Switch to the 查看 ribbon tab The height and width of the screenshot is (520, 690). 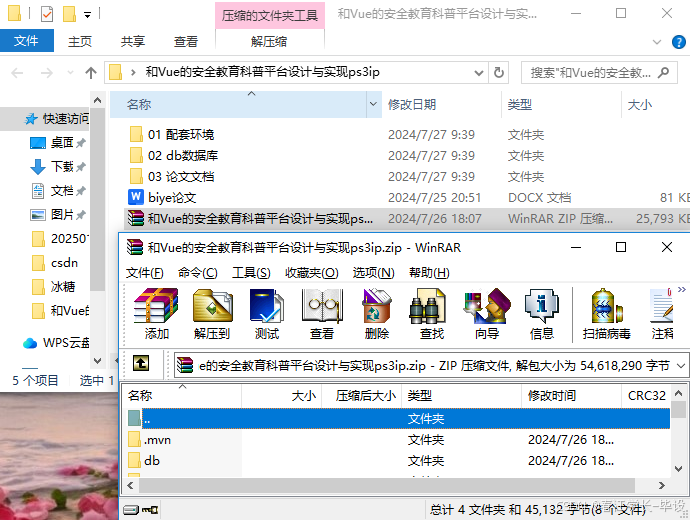pyautogui.click(x=186, y=41)
